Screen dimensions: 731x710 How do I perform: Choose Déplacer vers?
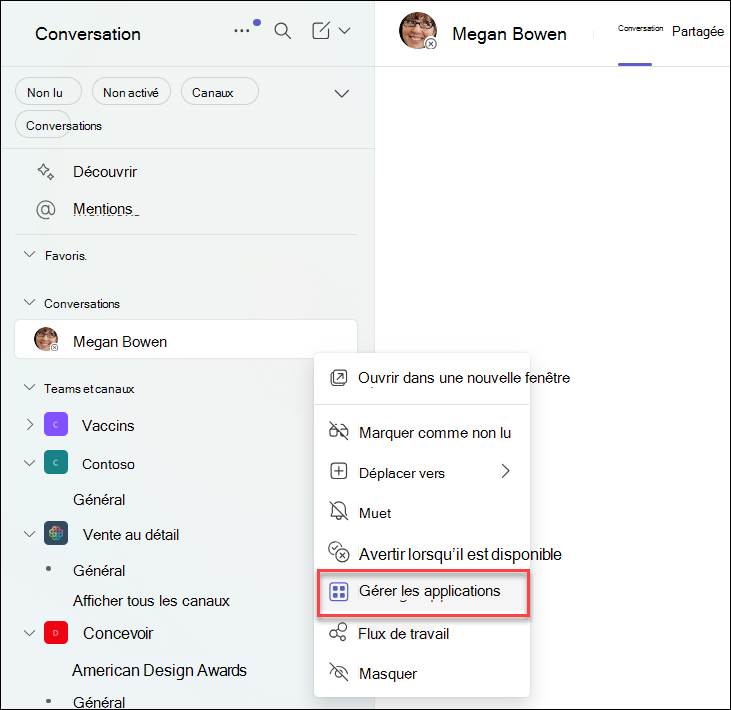[x=422, y=473]
